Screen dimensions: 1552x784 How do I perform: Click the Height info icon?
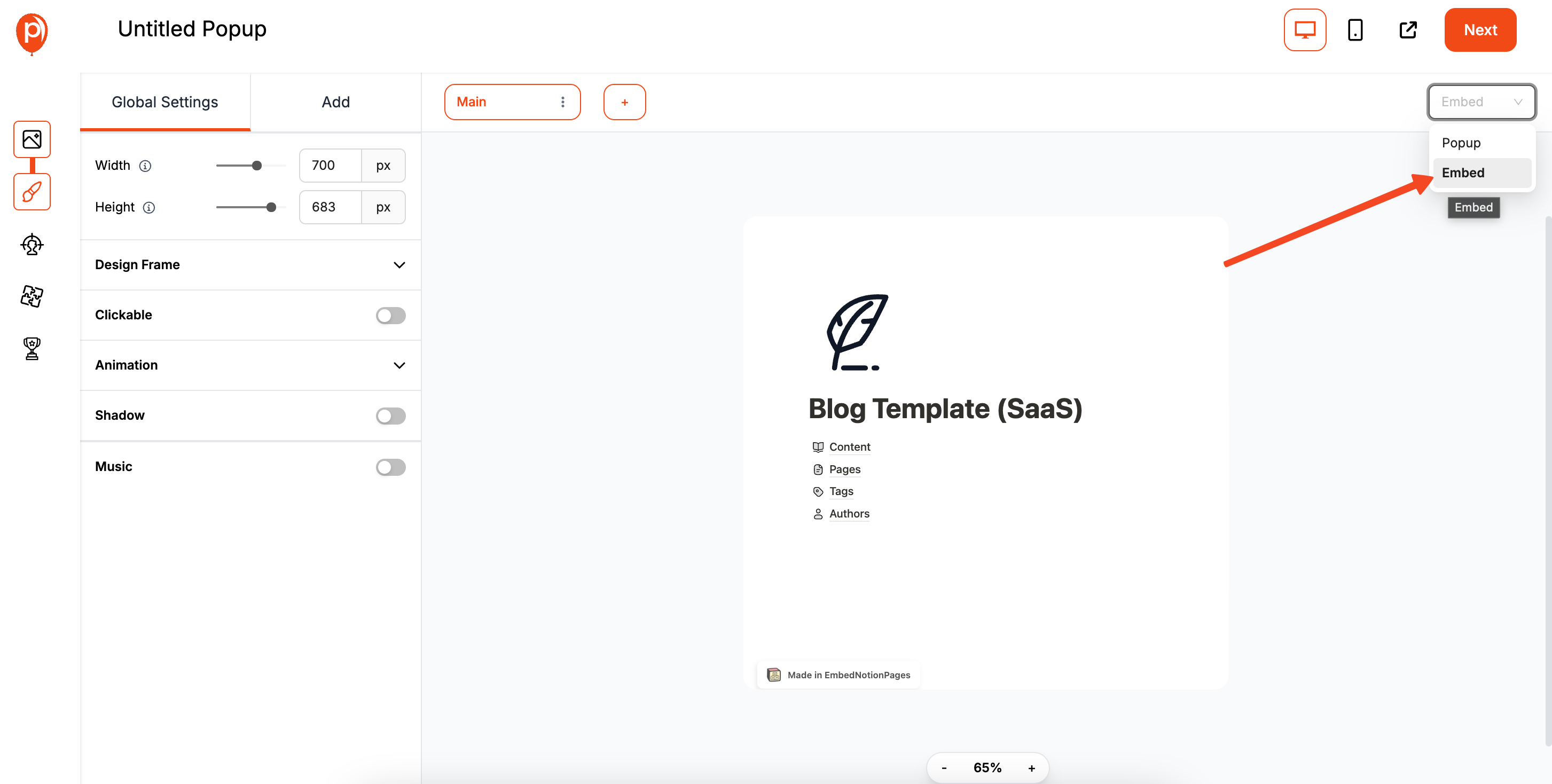(149, 207)
